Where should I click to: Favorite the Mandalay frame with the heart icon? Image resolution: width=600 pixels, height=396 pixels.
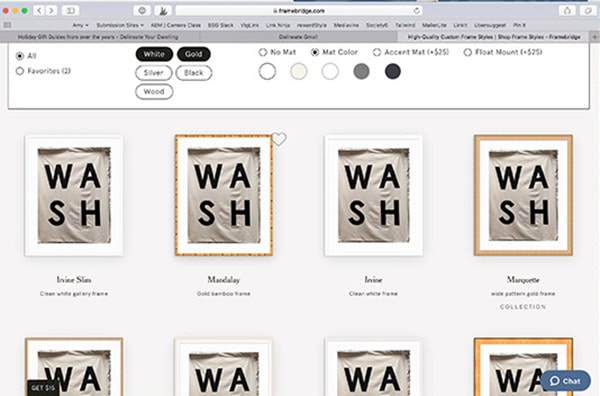click(x=279, y=139)
